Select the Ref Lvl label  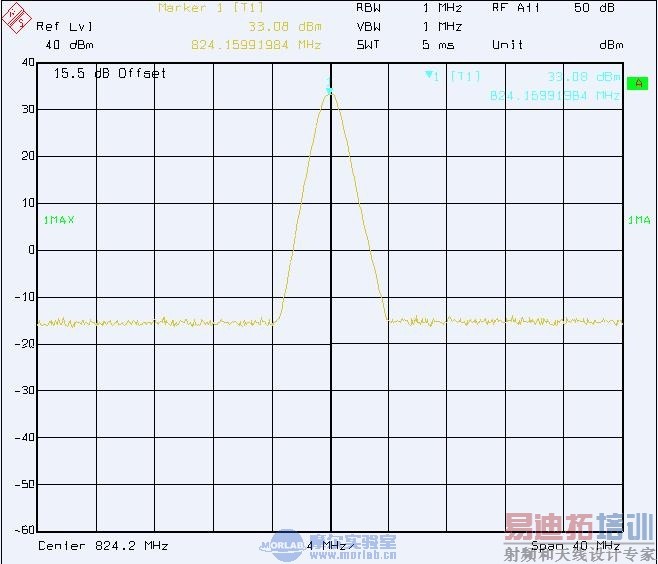(x=64, y=26)
